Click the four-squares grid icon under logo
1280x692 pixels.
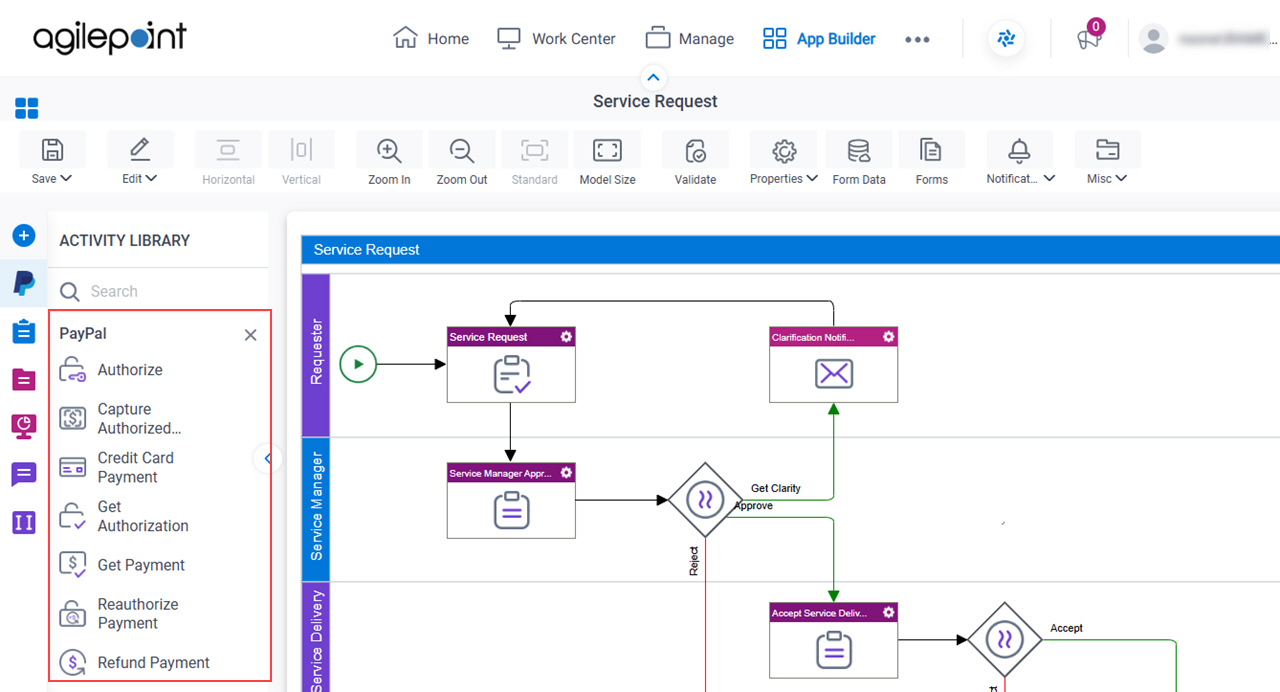point(27,108)
